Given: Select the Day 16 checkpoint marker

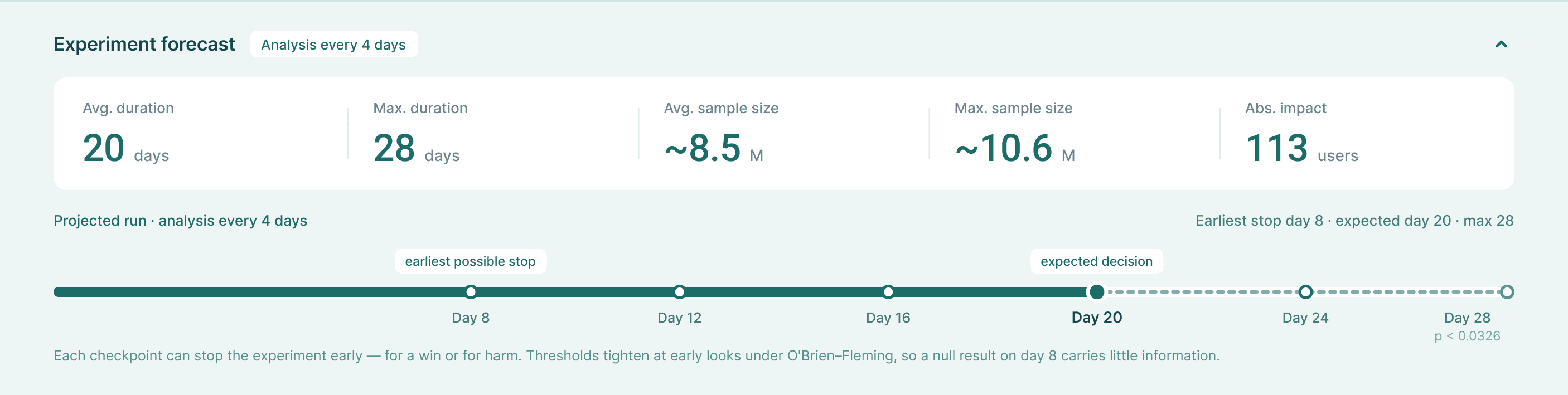Looking at the screenshot, I should 888,292.
